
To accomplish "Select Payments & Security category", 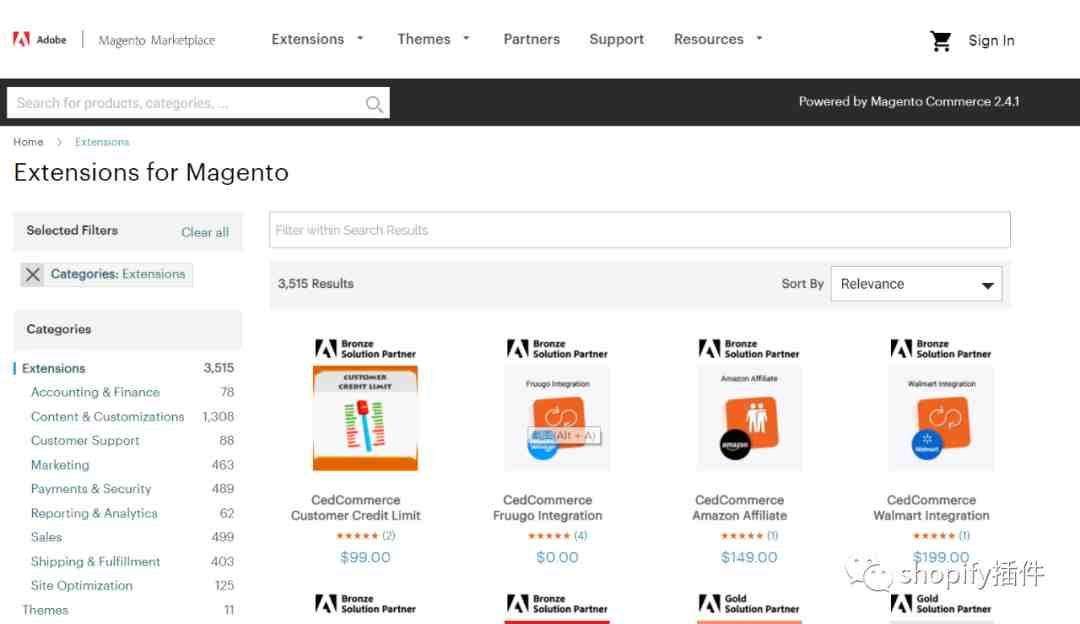I will (91, 488).
